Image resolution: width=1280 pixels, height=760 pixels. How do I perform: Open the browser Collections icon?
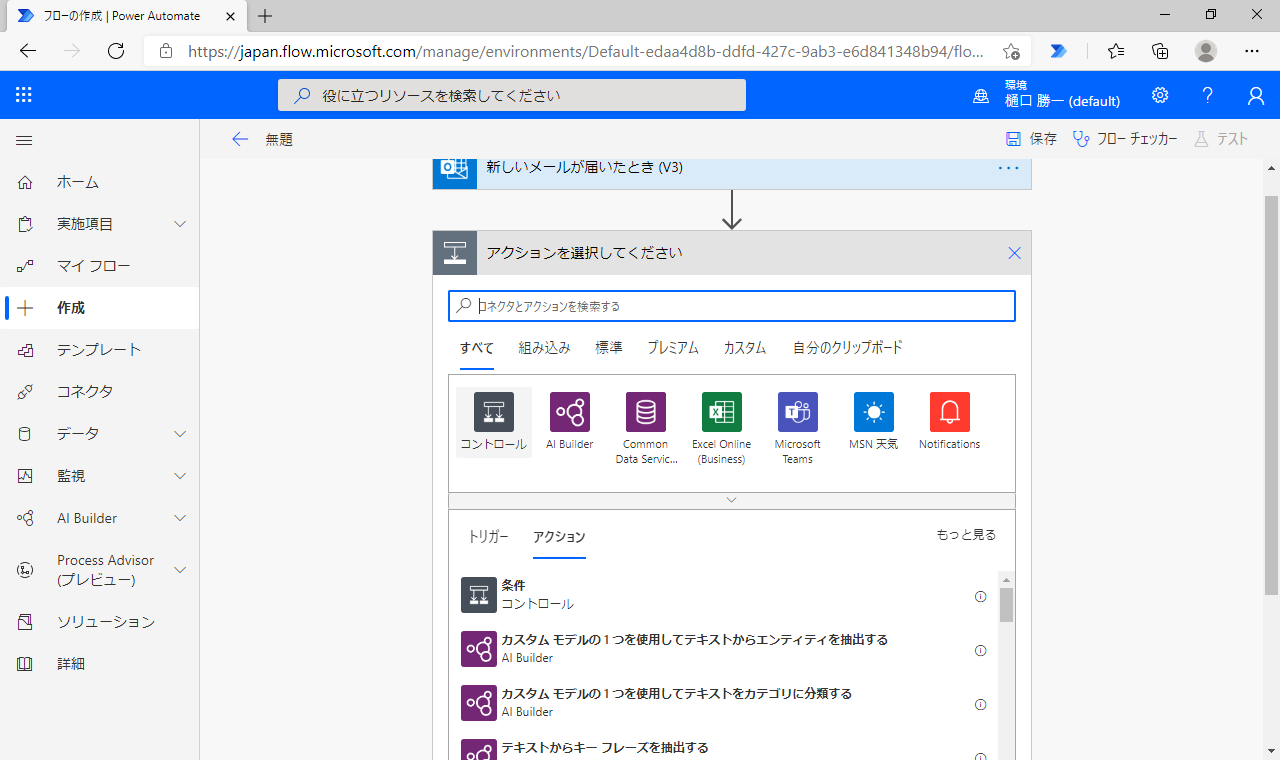coord(1160,51)
